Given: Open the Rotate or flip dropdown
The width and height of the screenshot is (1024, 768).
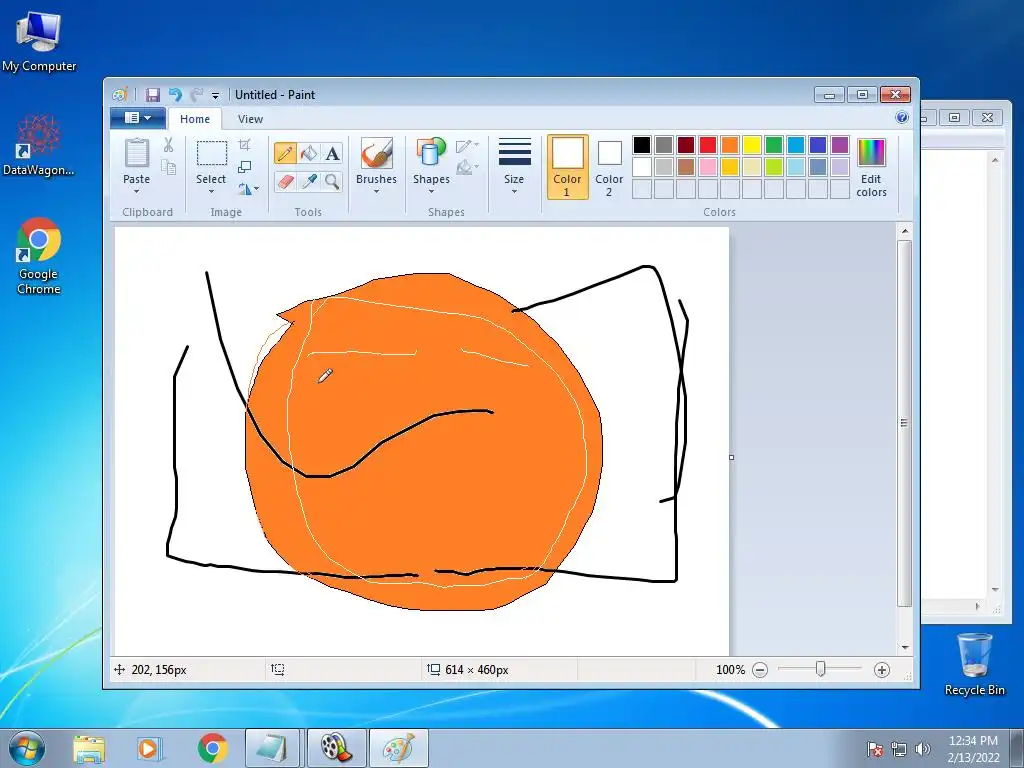Looking at the screenshot, I should 248,189.
